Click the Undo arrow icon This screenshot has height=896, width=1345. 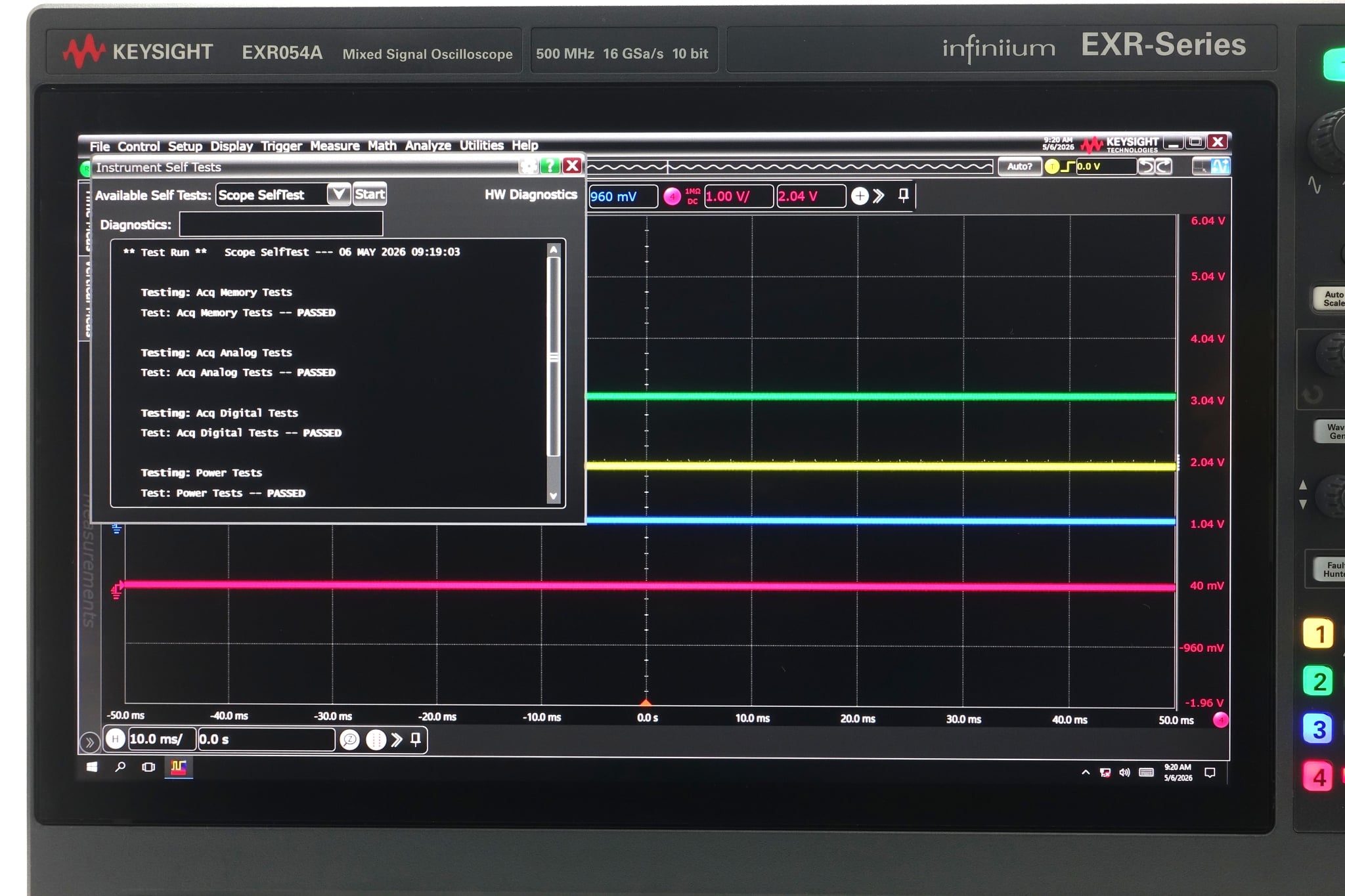[x=1147, y=167]
